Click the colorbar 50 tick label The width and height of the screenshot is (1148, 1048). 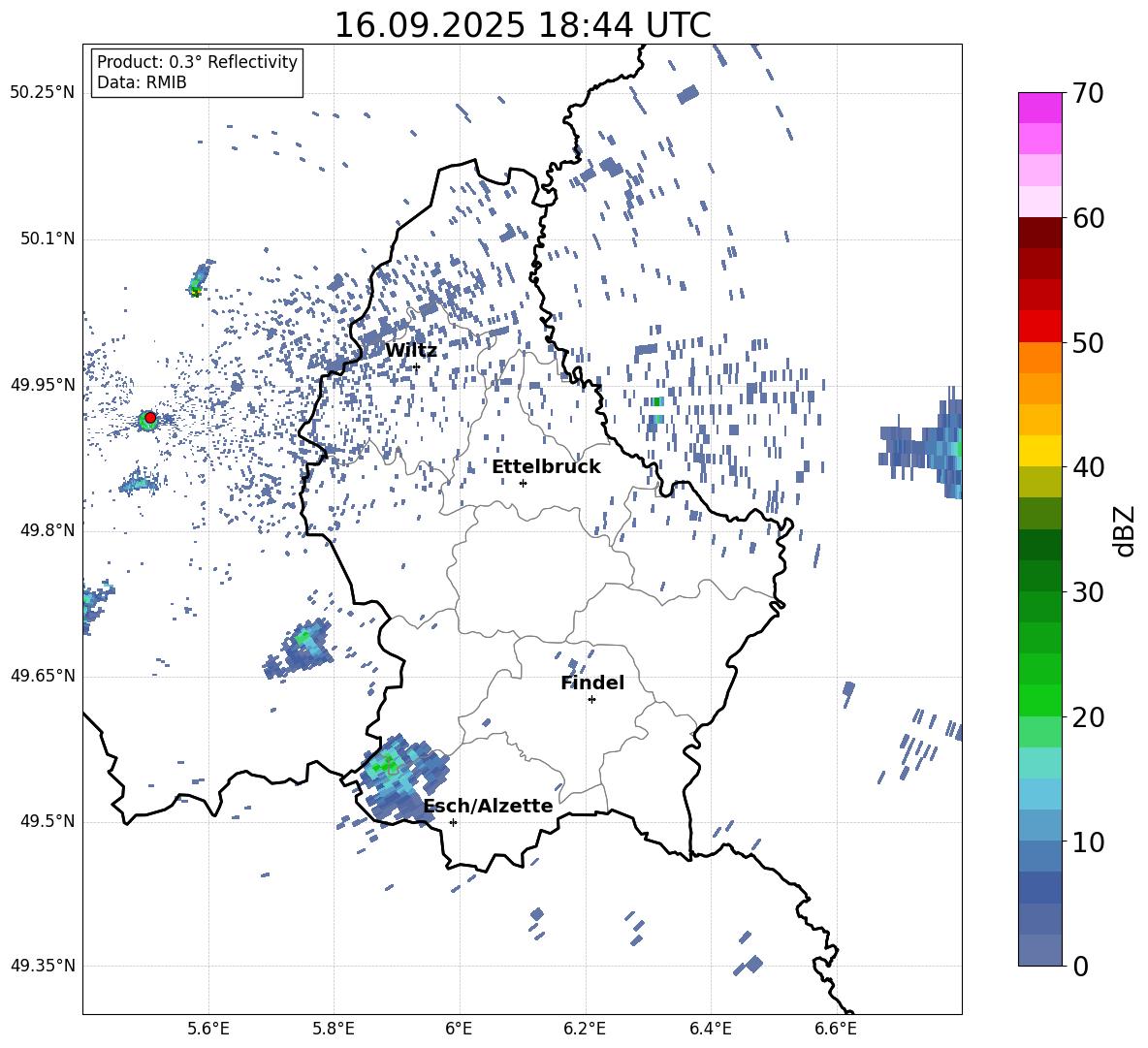tap(1088, 342)
